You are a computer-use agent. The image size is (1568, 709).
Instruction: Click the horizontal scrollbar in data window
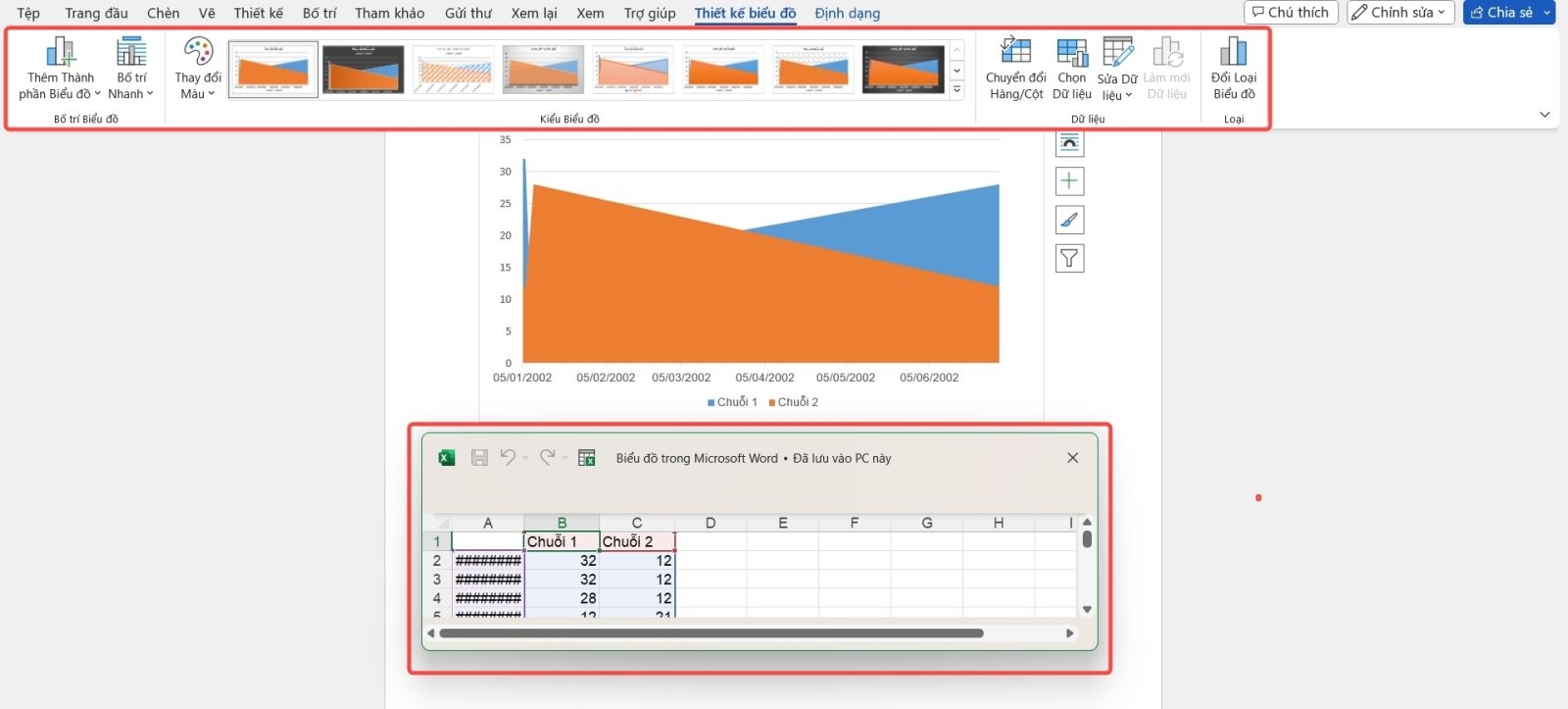click(x=711, y=633)
